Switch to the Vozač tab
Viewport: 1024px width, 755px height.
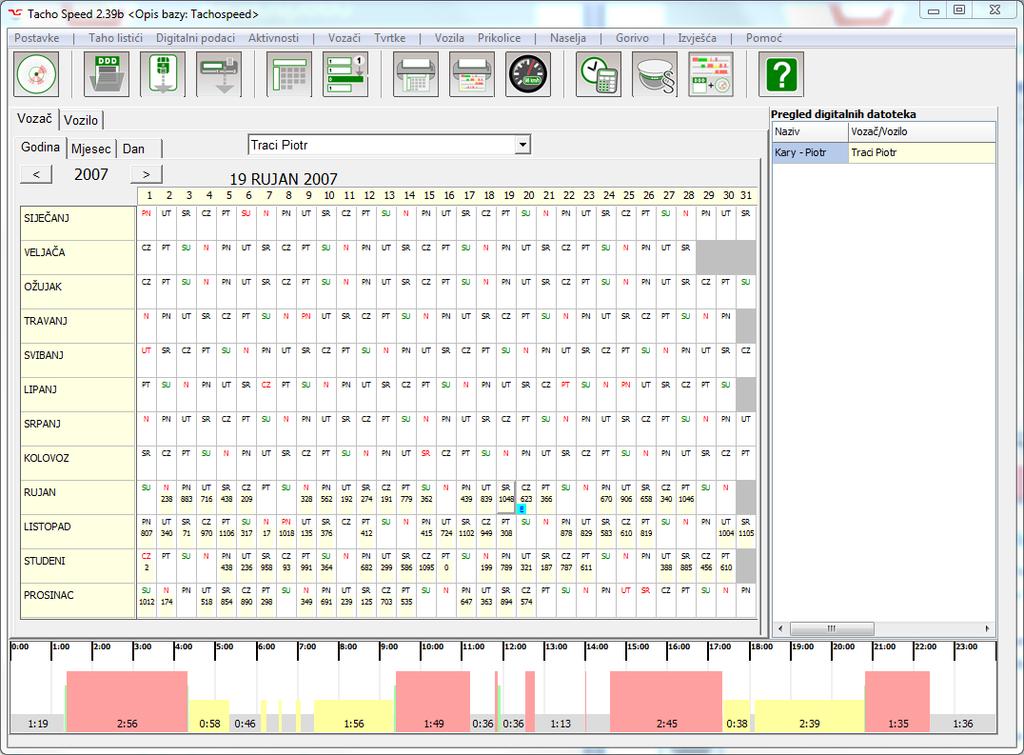(35, 119)
